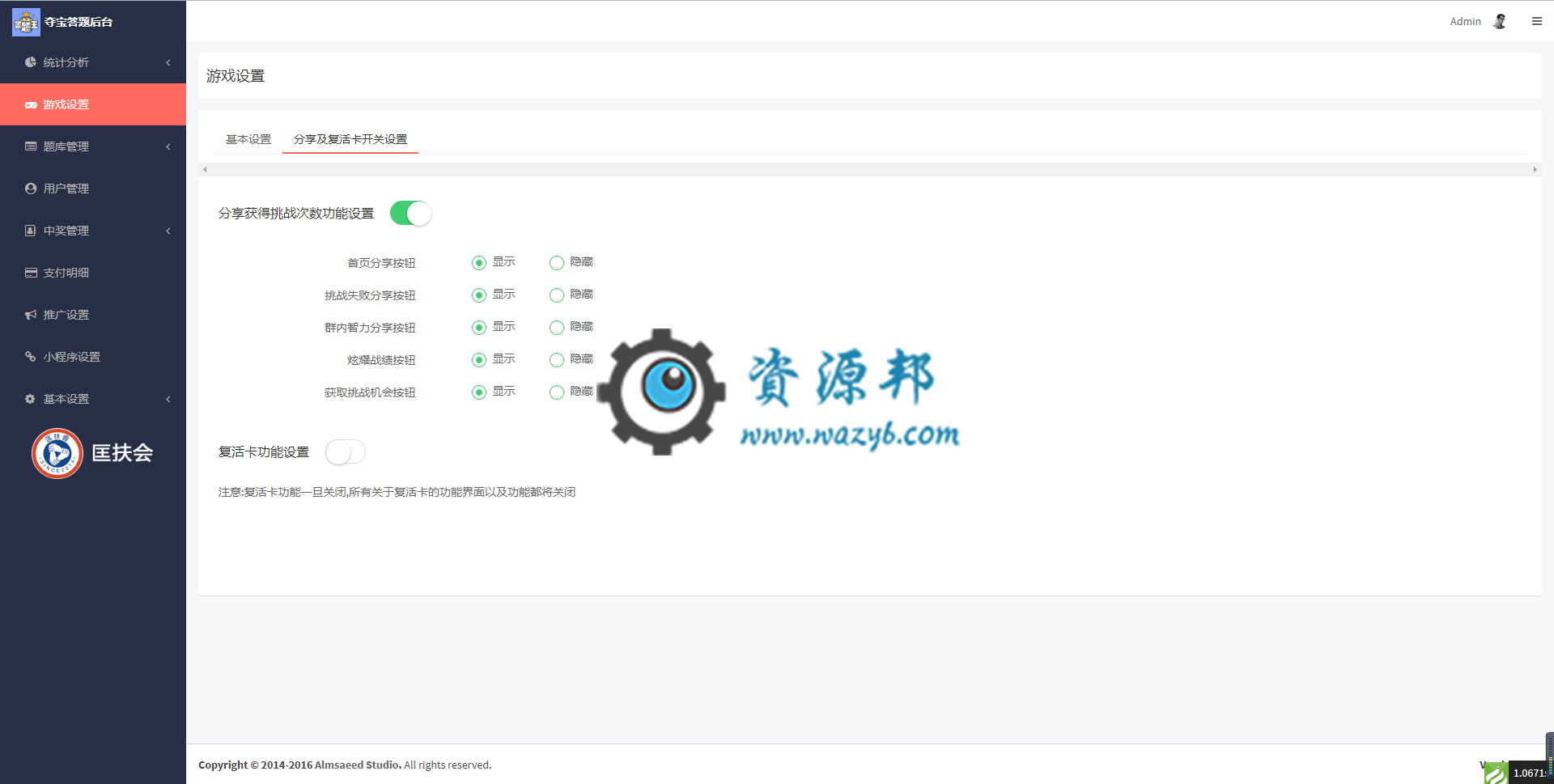
Task: Click the Admin avatar icon
Action: pos(1500,22)
